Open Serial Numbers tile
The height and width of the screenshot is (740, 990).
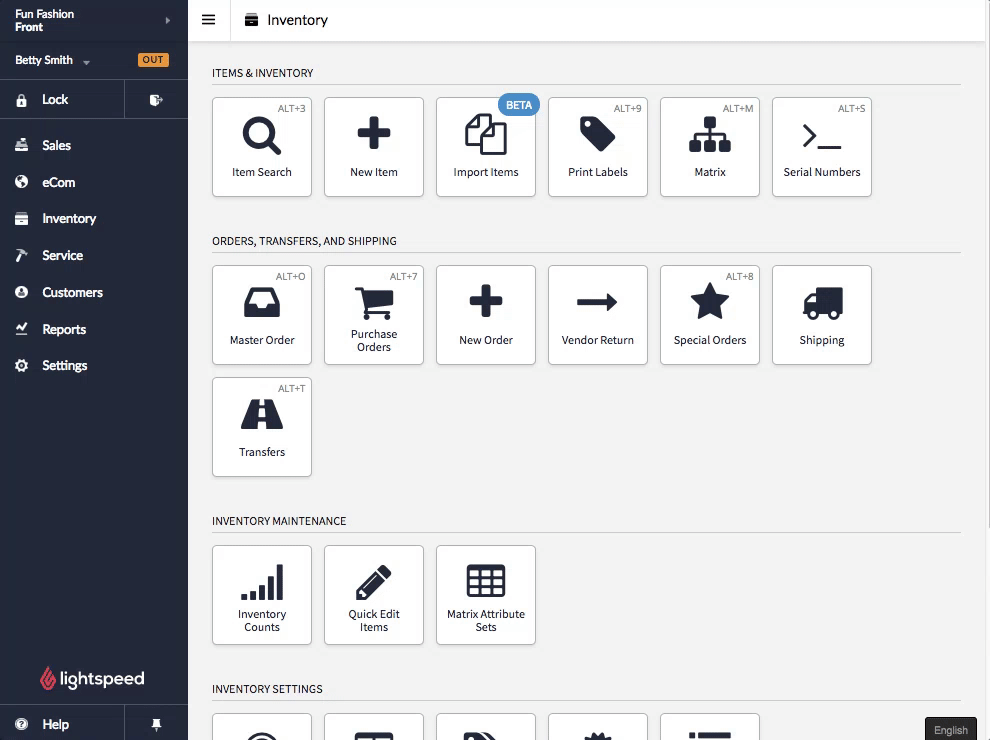(x=821, y=146)
